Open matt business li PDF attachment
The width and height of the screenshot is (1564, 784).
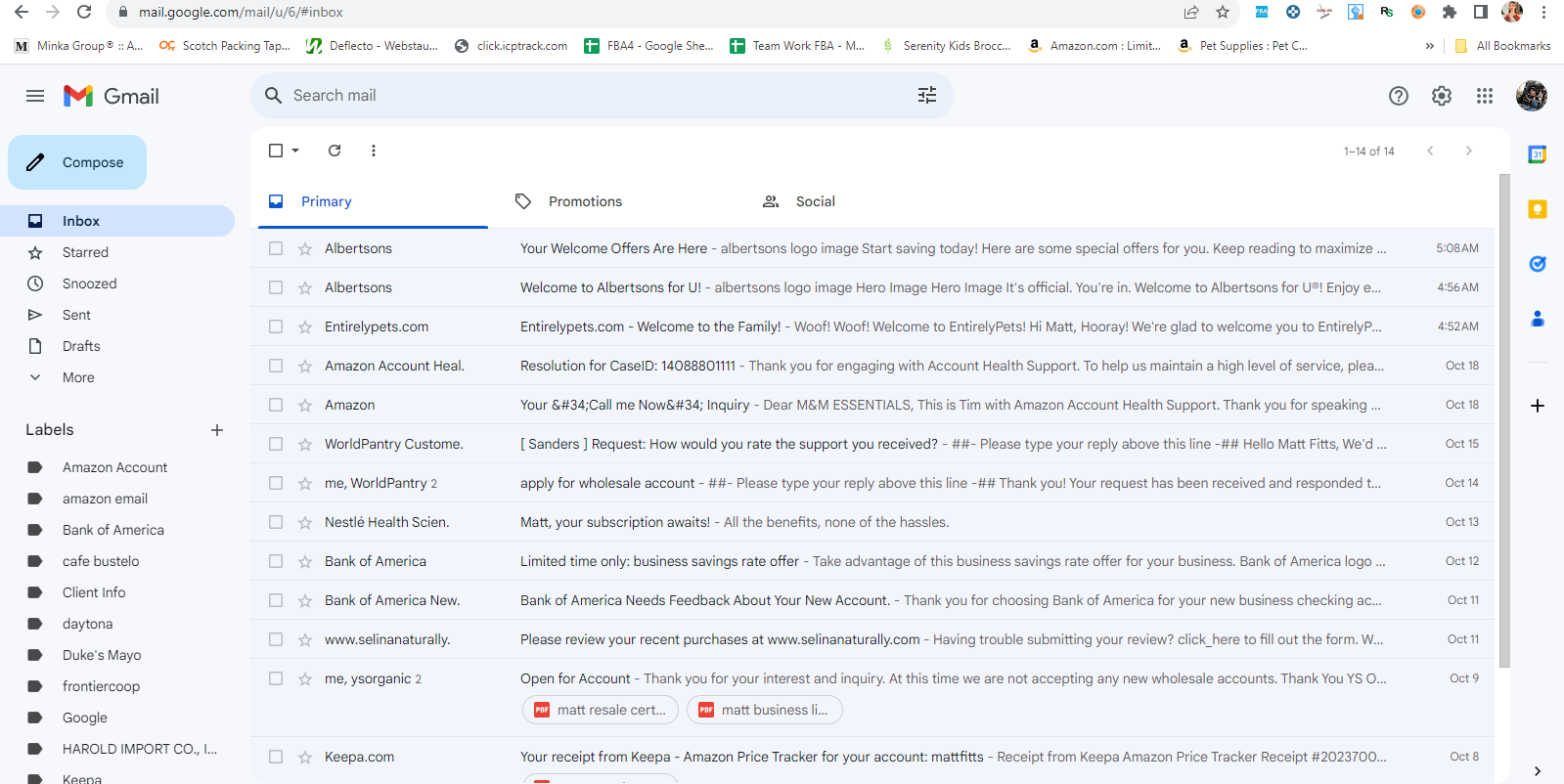coord(765,710)
